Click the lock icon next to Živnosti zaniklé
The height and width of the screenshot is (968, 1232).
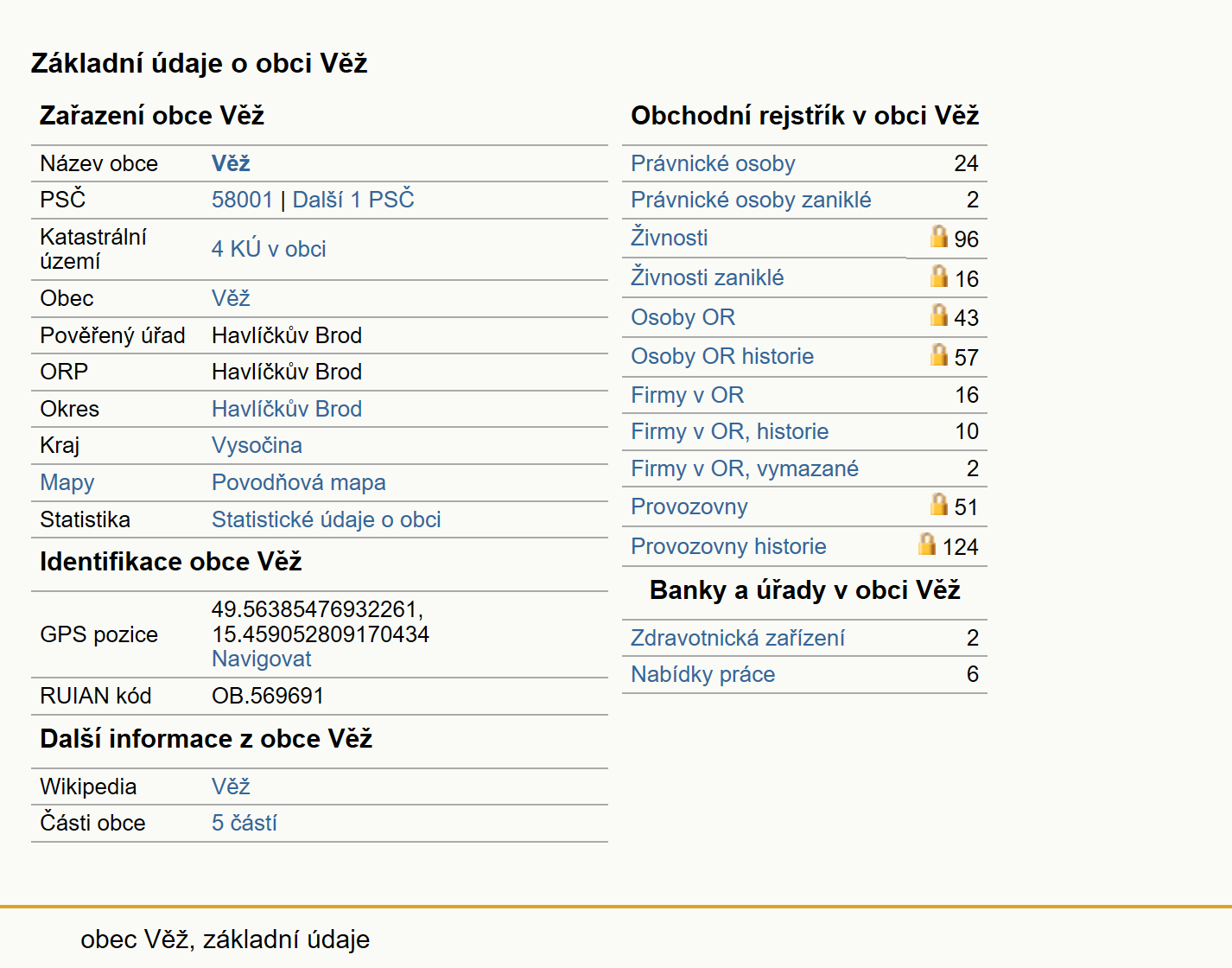pyautogui.click(x=939, y=276)
